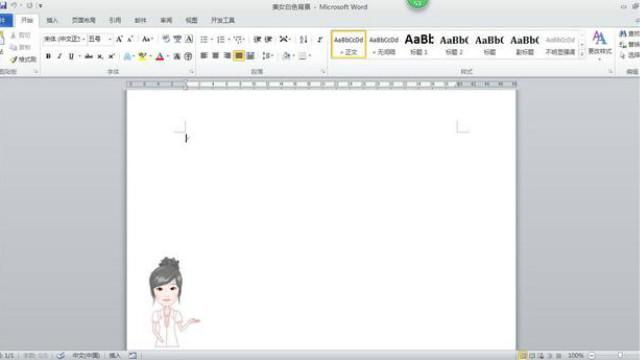The width and height of the screenshot is (640, 360).
Task: Click the red Font Color icon
Action: tap(160, 56)
